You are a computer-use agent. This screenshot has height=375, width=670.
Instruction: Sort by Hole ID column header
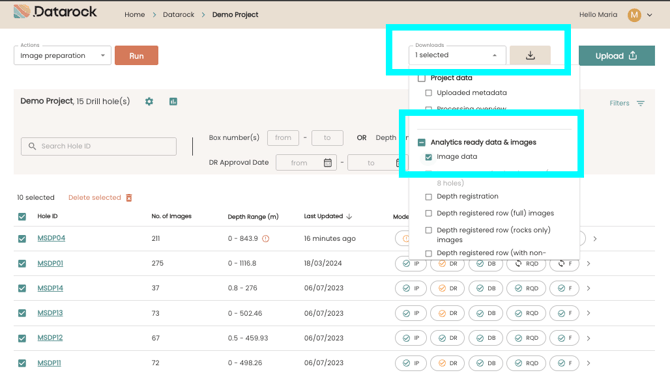(47, 216)
